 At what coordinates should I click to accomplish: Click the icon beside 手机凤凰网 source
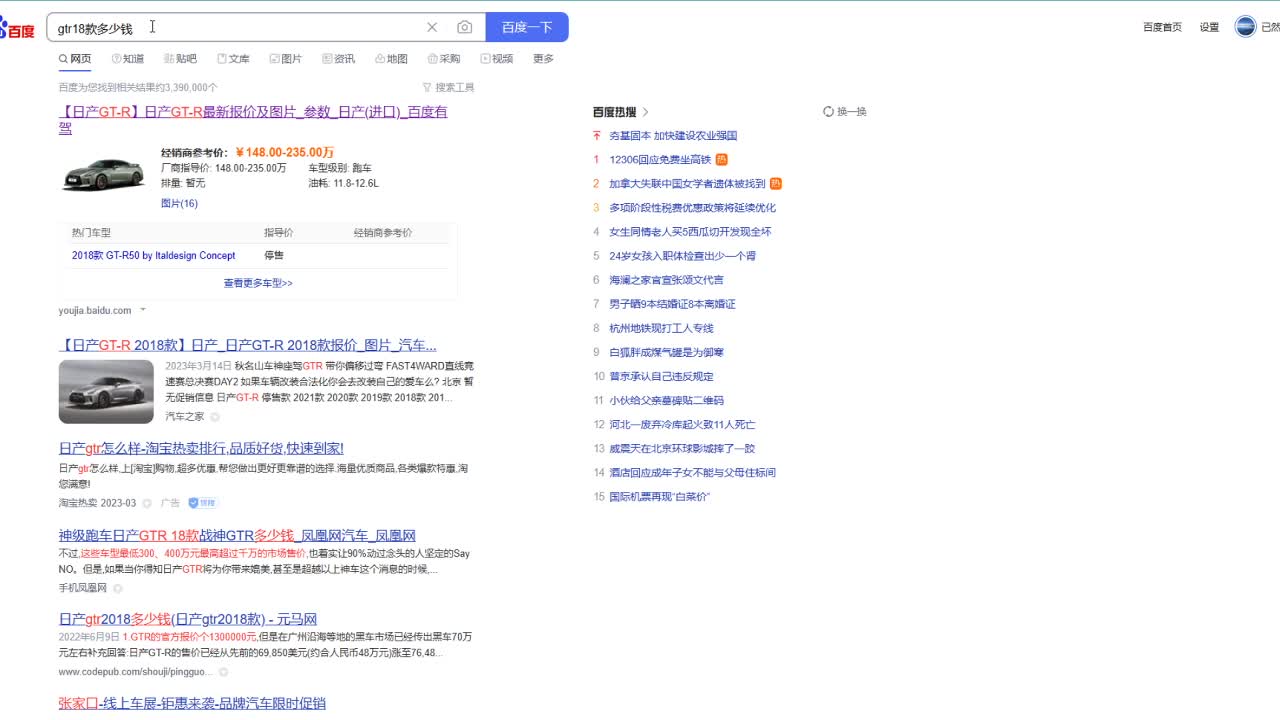click(118, 588)
